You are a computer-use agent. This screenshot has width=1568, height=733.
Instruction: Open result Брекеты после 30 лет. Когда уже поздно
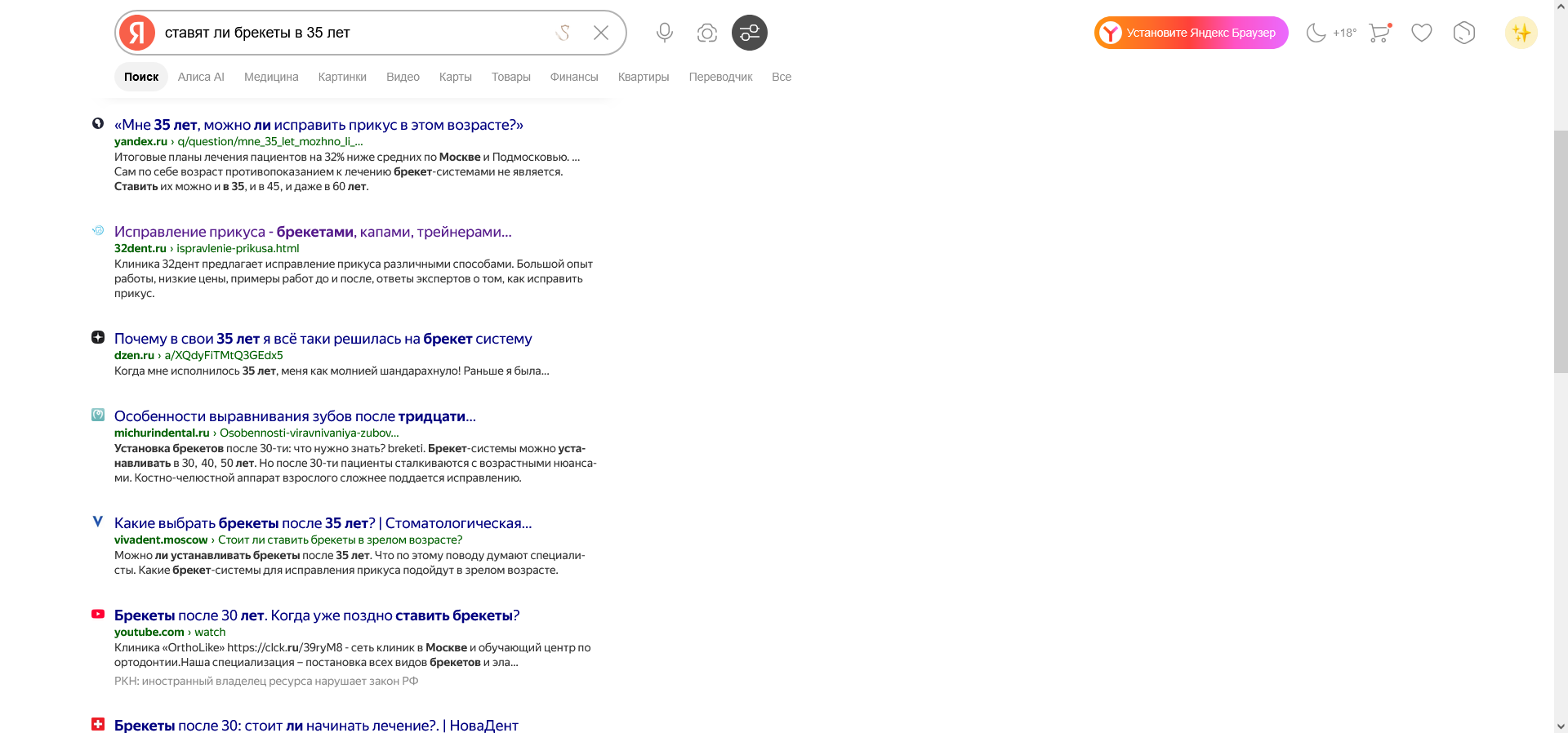click(x=317, y=615)
